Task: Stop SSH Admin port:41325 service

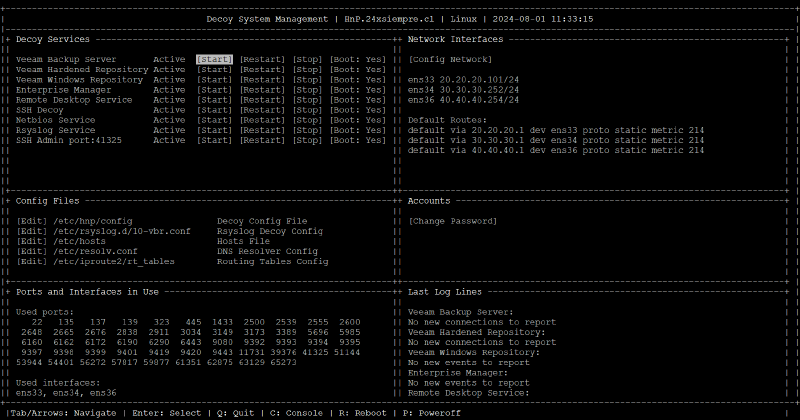Action: point(307,140)
